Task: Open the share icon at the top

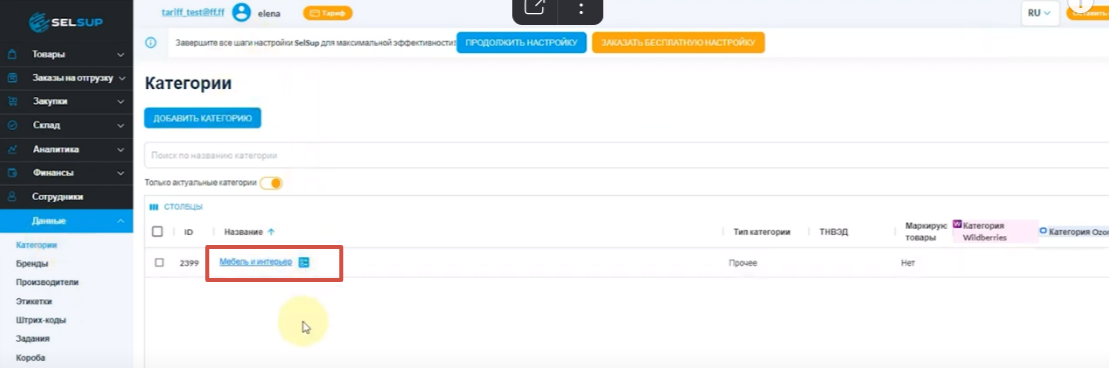Action: (x=535, y=9)
